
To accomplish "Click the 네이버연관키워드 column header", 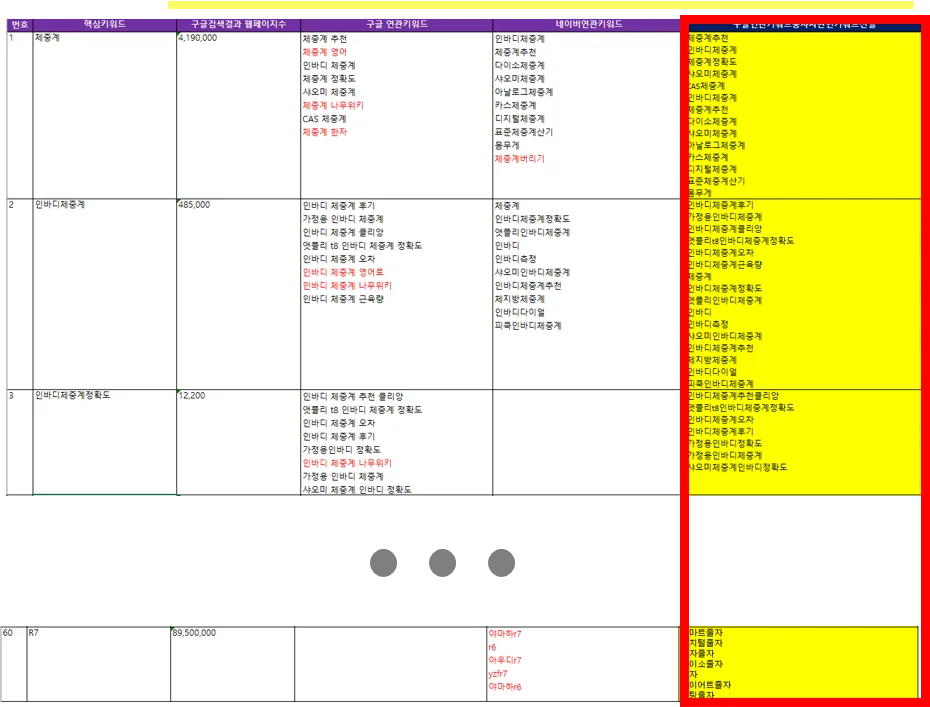I will (x=588, y=23).
